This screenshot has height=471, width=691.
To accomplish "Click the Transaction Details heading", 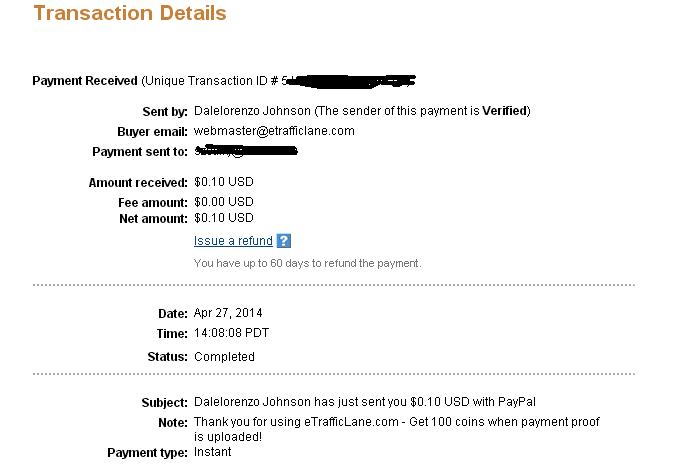I will pyautogui.click(x=130, y=13).
